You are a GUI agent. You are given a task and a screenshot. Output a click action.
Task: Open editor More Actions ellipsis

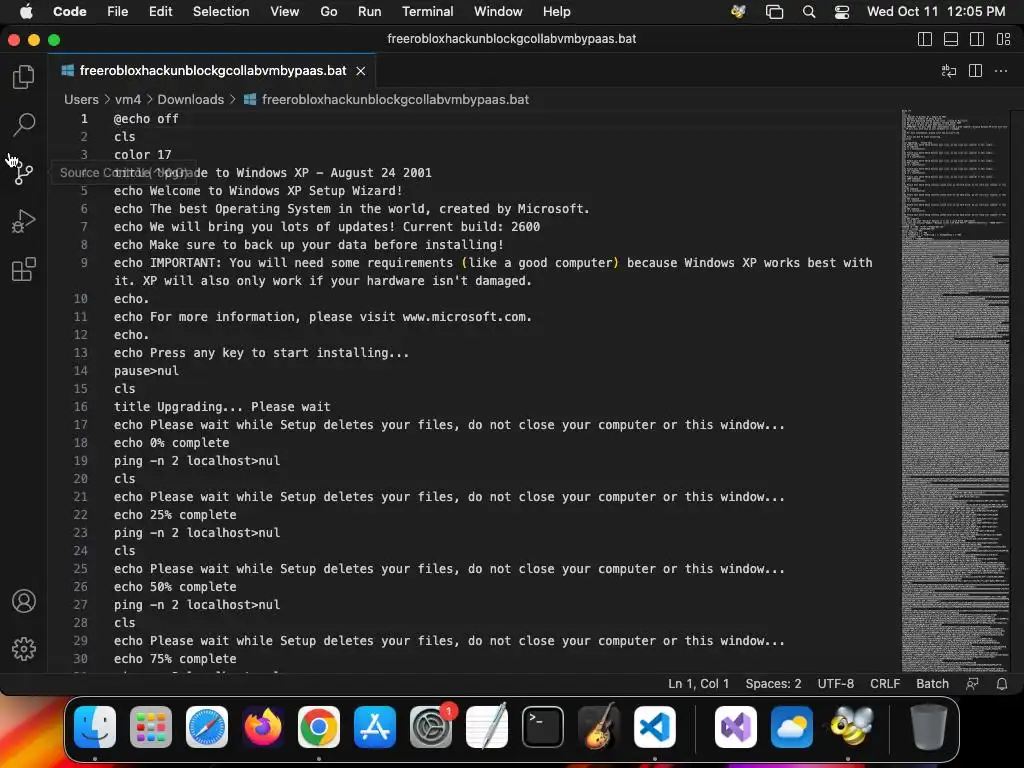pos(1000,71)
